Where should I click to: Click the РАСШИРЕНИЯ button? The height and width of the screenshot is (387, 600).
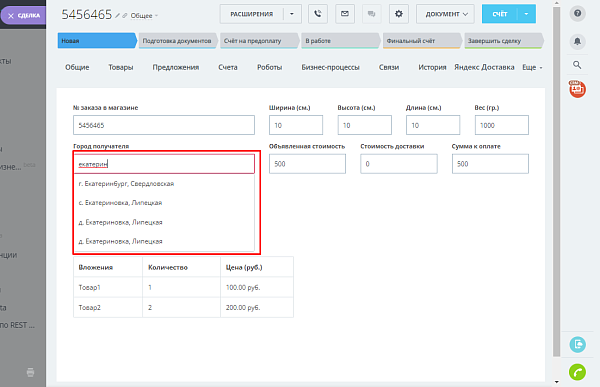(x=251, y=14)
